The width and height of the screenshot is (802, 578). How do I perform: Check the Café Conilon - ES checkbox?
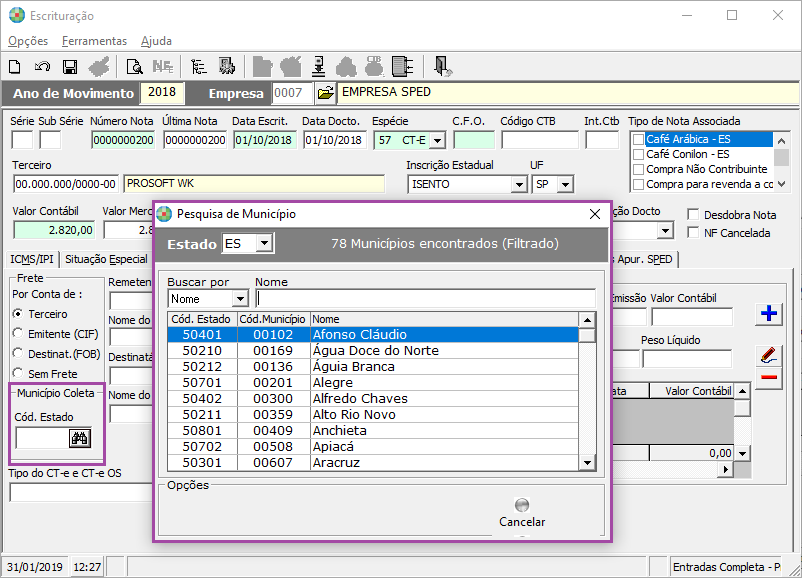coord(638,154)
